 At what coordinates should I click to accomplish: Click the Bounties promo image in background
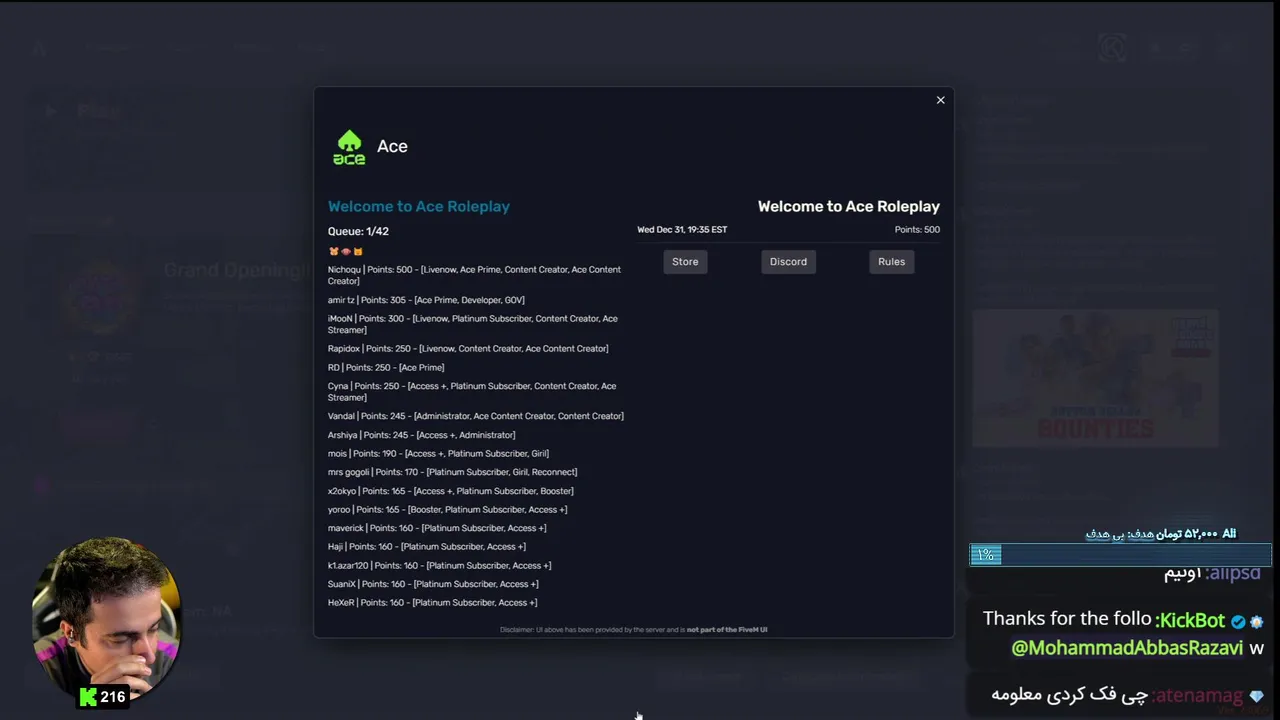(x=1095, y=378)
